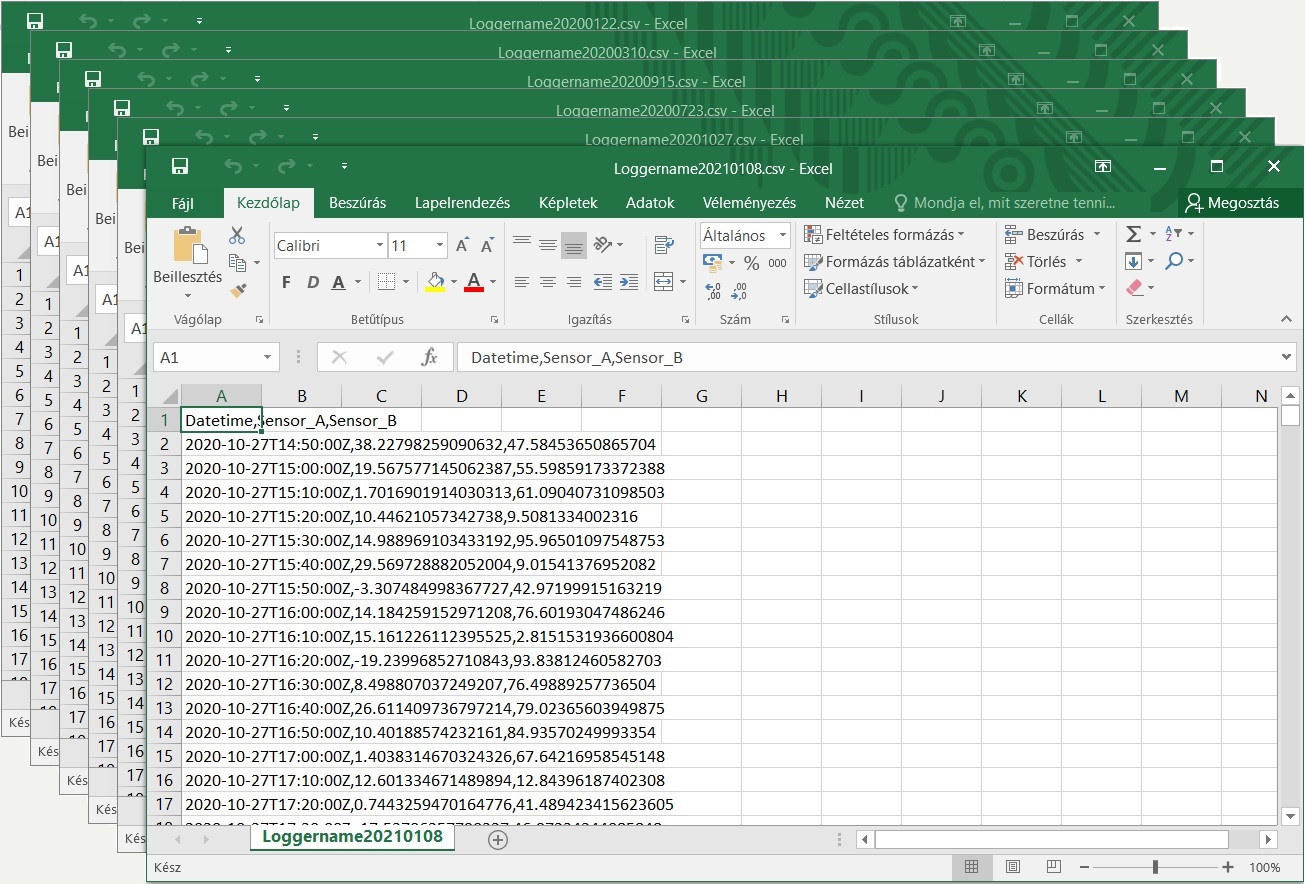Select the Format Painter brush icon
The width and height of the screenshot is (1305, 884).
tap(237, 290)
